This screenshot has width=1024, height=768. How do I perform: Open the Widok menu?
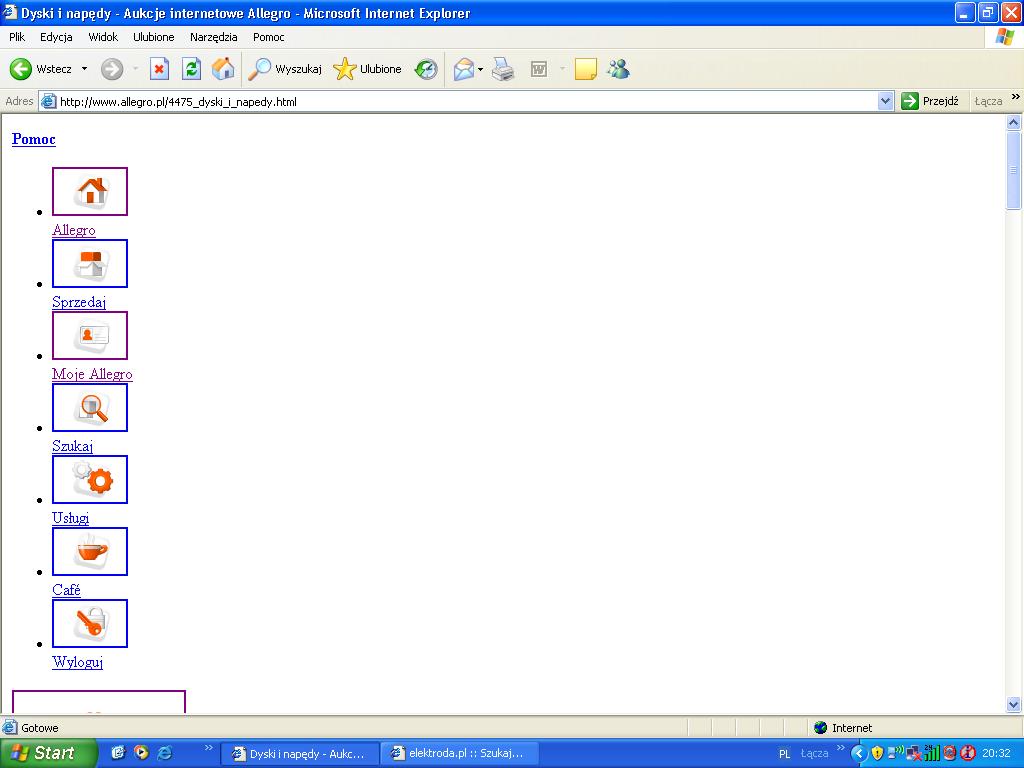click(103, 37)
